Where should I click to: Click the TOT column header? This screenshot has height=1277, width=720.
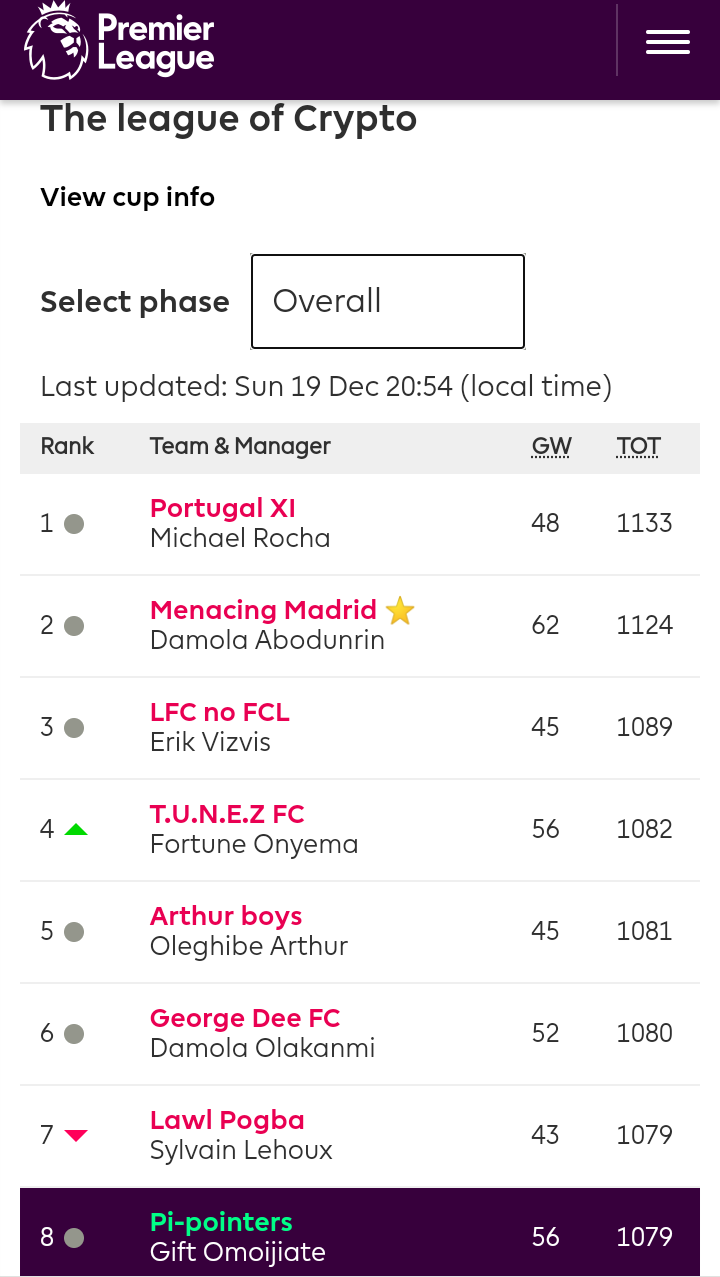point(639,446)
